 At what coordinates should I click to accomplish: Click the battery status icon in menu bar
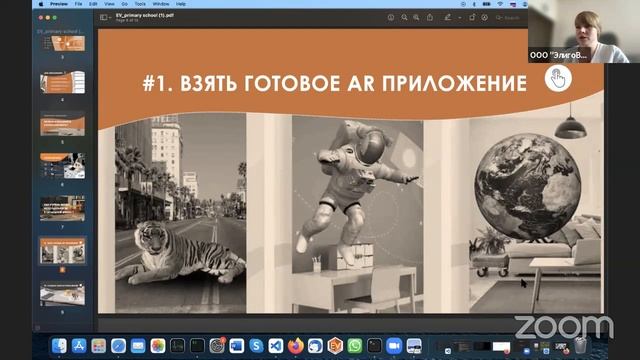[487, 4]
